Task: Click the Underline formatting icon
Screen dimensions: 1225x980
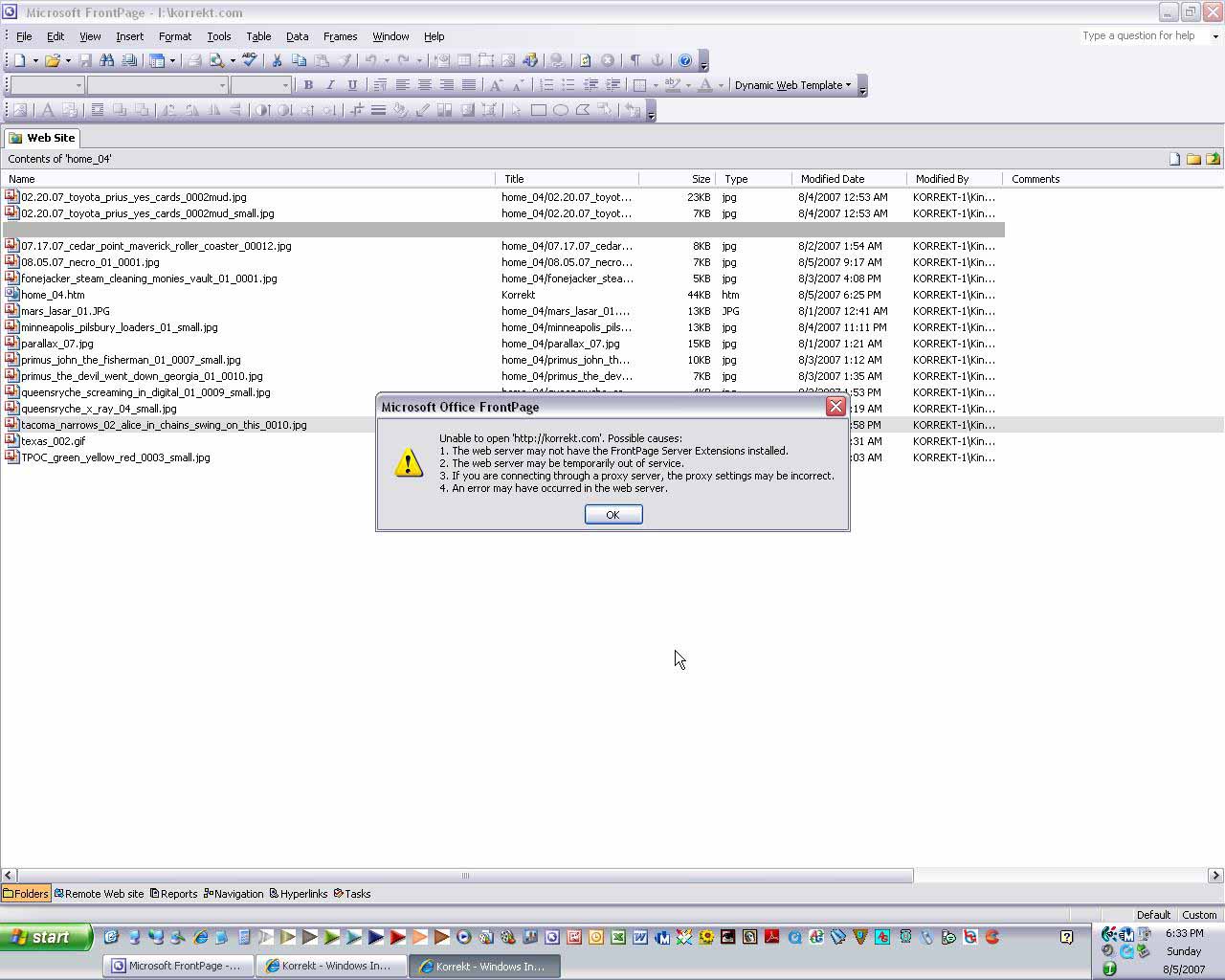Action: [x=352, y=85]
